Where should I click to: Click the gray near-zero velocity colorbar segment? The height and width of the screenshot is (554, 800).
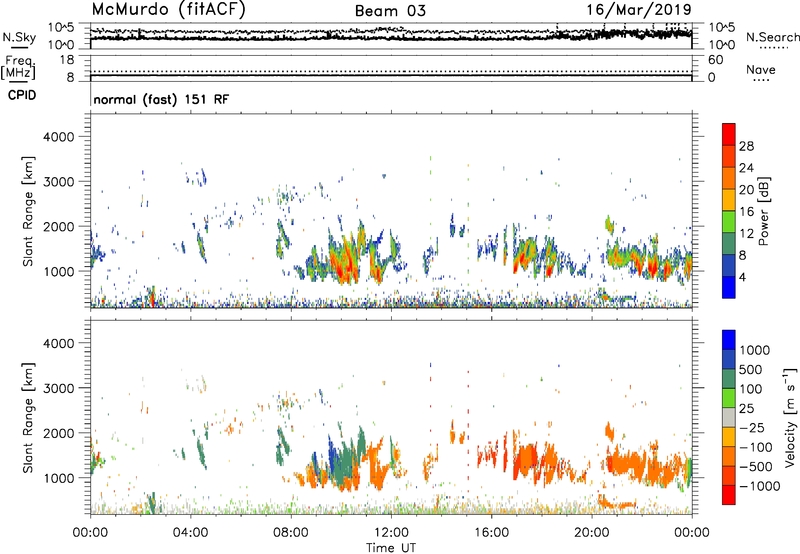(x=729, y=418)
